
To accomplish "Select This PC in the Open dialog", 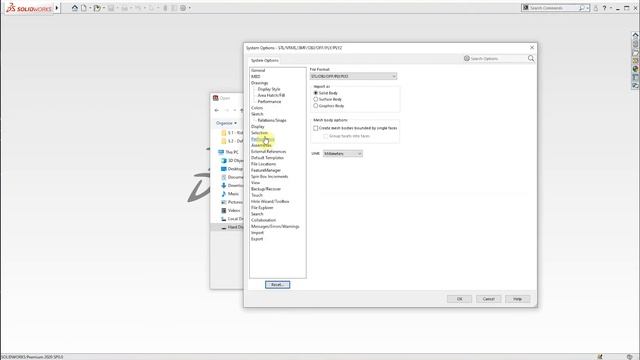I will pyautogui.click(x=232, y=152).
